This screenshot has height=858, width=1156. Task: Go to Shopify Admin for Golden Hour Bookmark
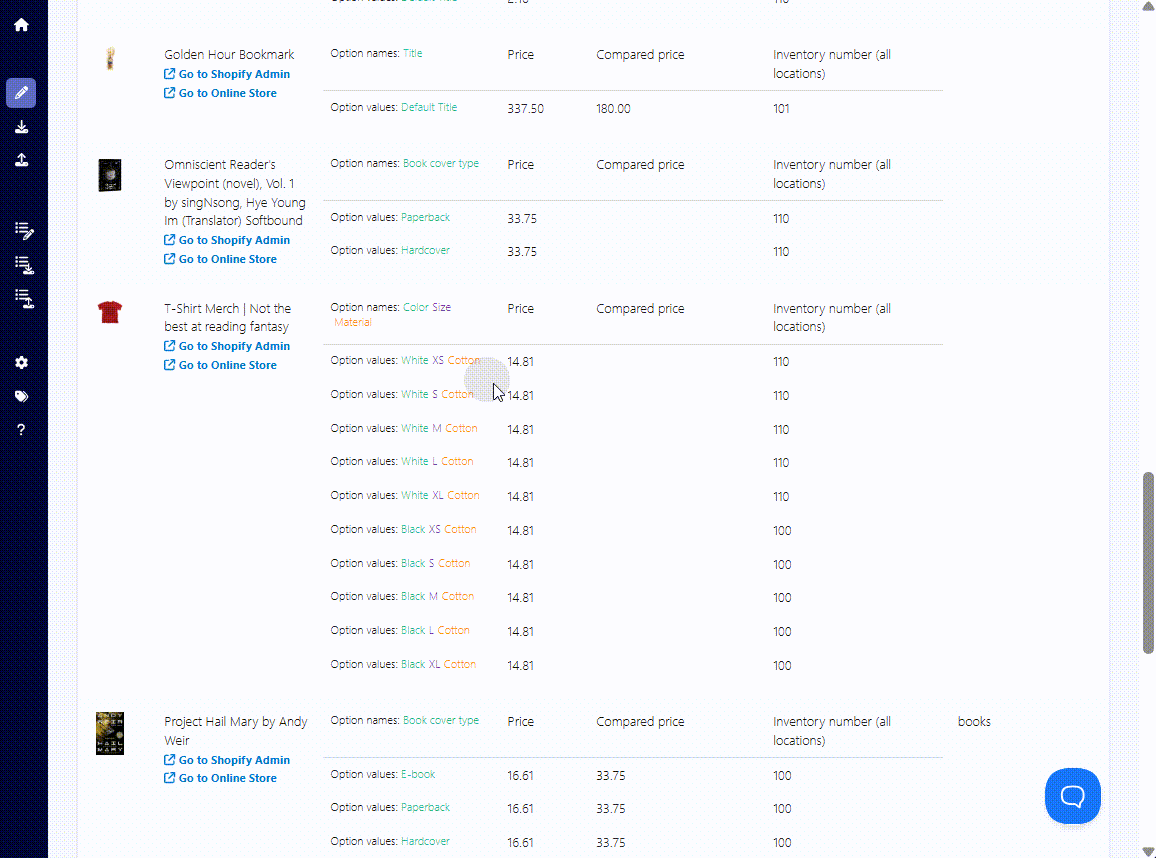click(226, 74)
